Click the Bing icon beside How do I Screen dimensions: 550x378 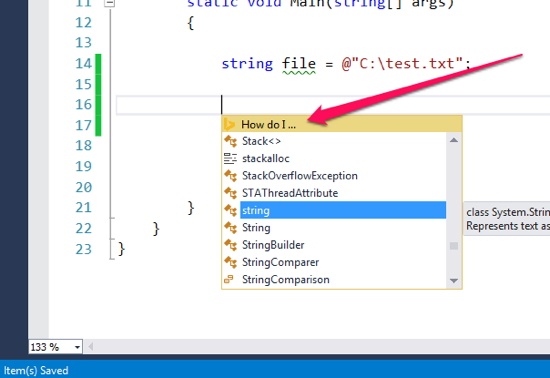pyautogui.click(x=229, y=124)
